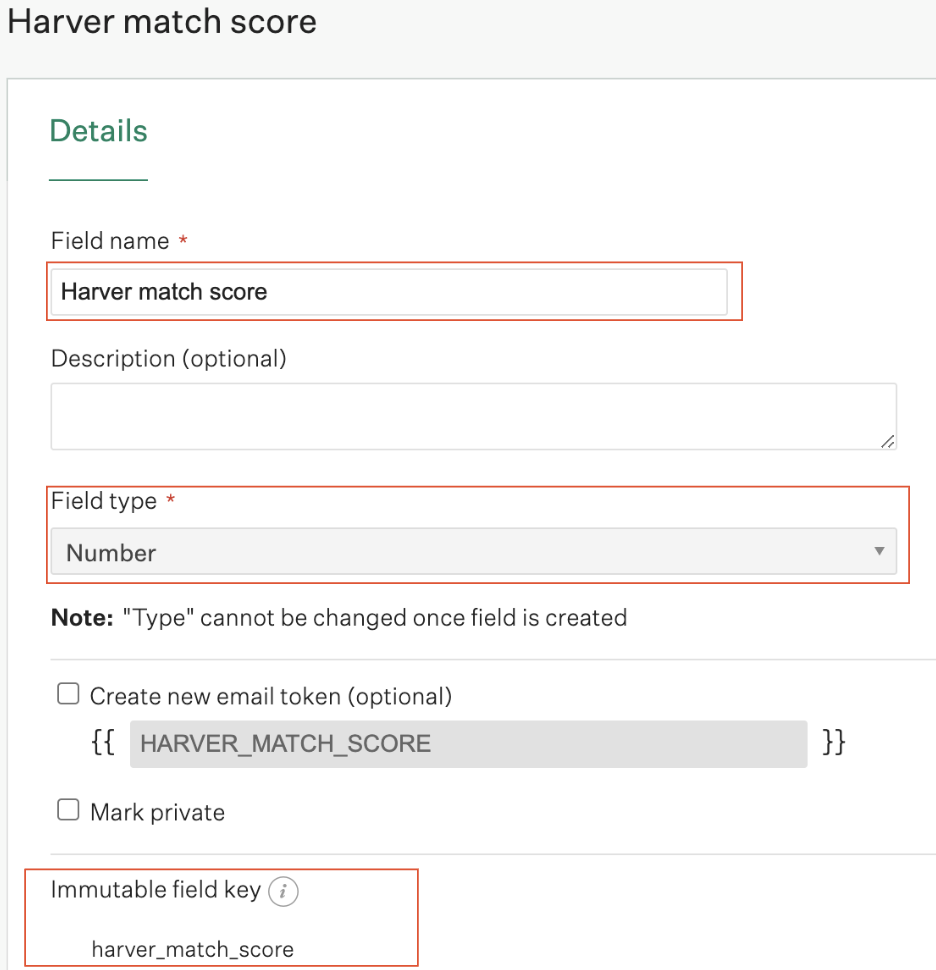Click the HARVER_MATCH_SCORE token field
The width and height of the screenshot is (936, 970).
468,744
